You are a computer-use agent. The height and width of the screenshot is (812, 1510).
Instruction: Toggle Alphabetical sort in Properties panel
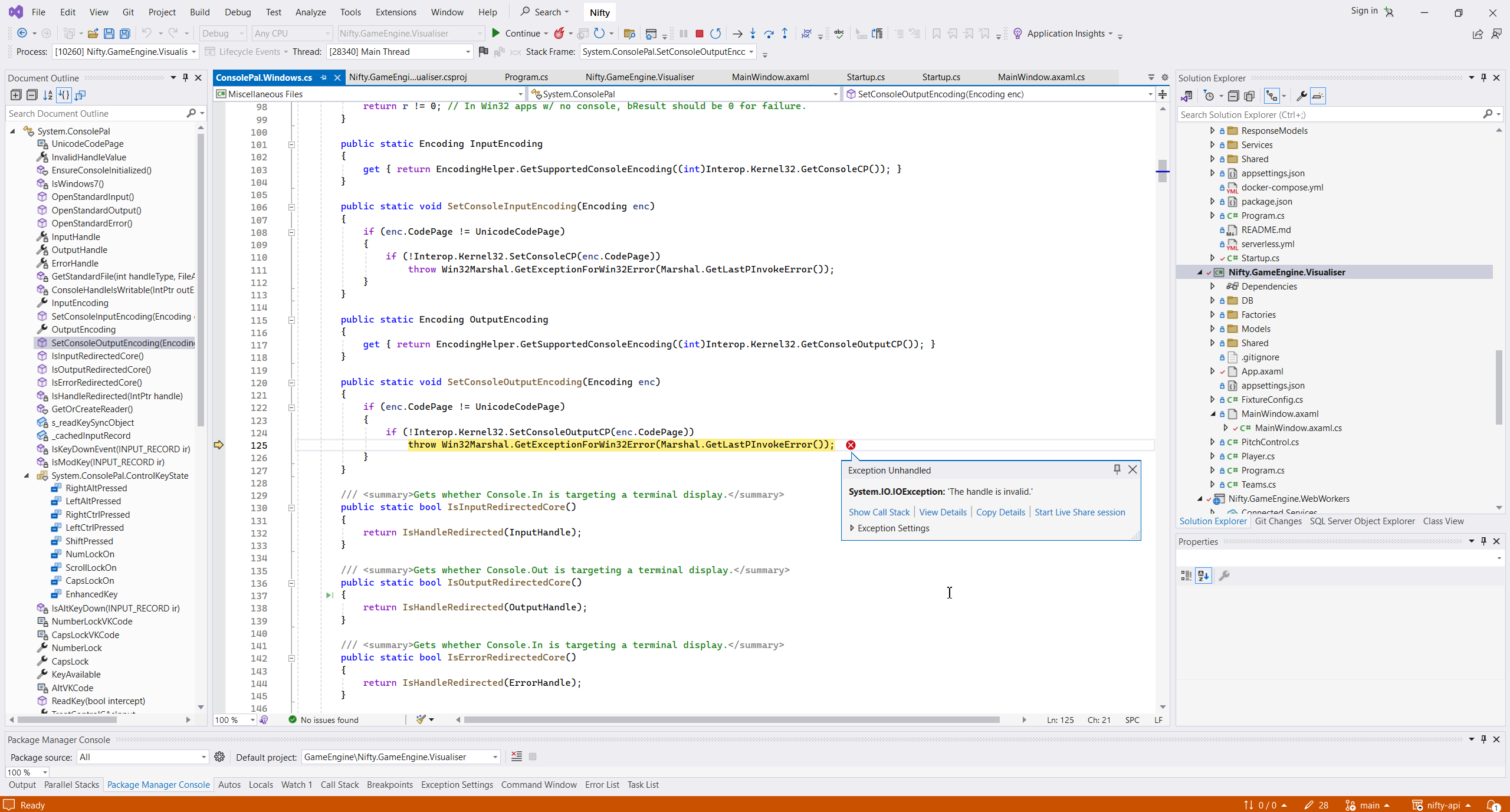pos(1203,576)
